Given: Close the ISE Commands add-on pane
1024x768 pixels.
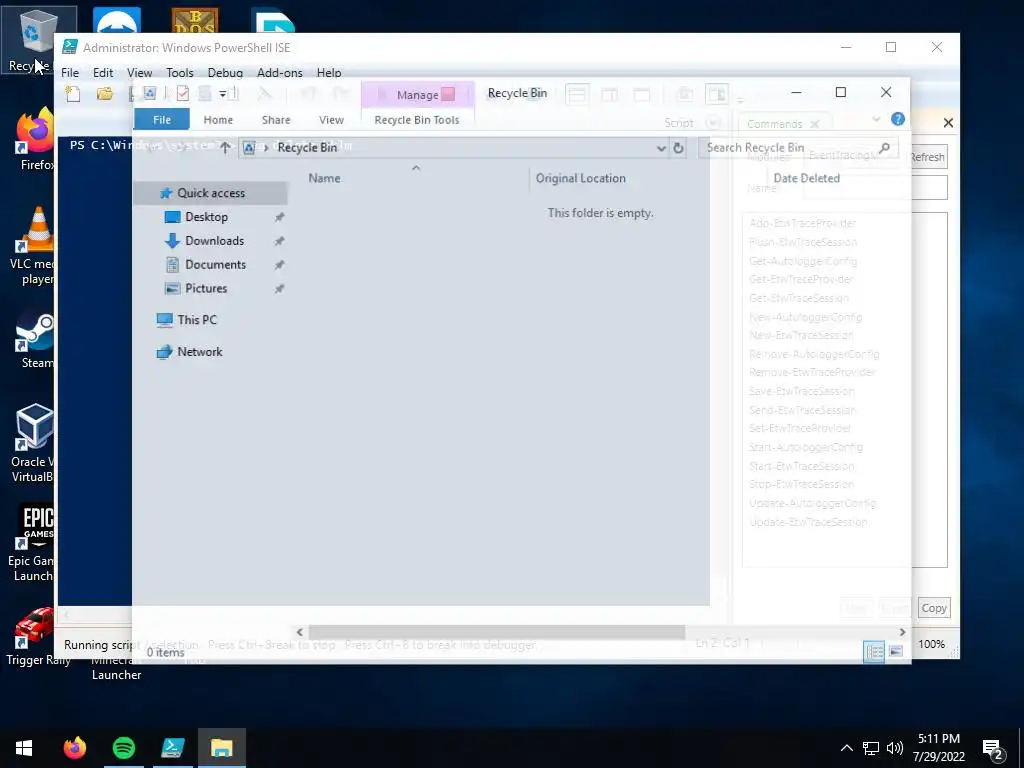Looking at the screenshot, I should point(948,123).
